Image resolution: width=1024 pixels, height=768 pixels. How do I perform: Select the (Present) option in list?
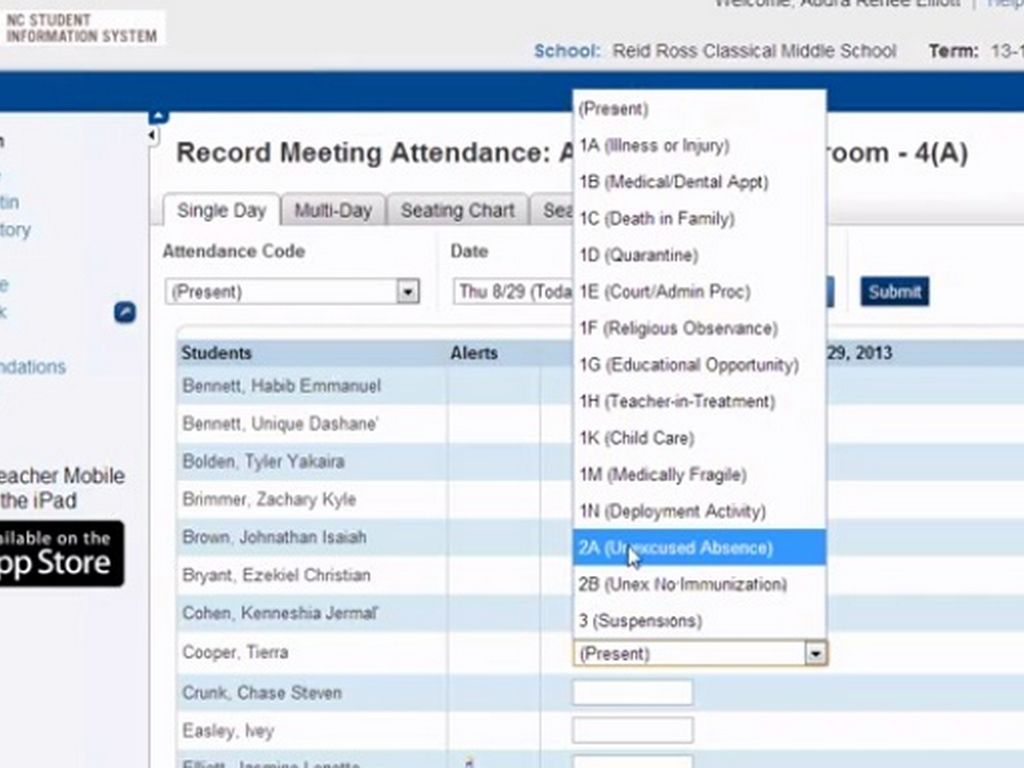[x=614, y=109]
